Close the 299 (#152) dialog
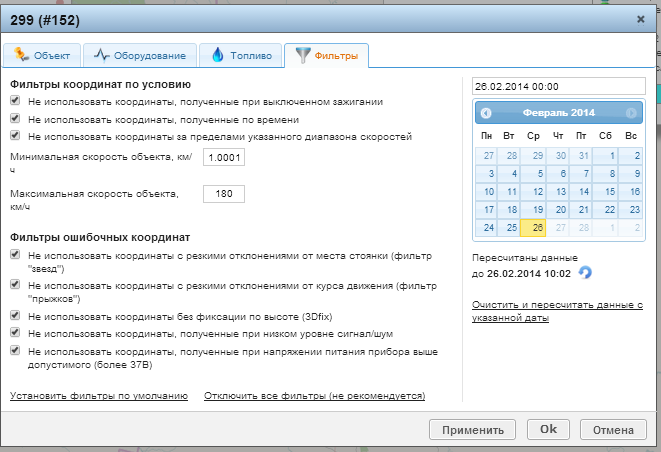 pyautogui.click(x=640, y=18)
